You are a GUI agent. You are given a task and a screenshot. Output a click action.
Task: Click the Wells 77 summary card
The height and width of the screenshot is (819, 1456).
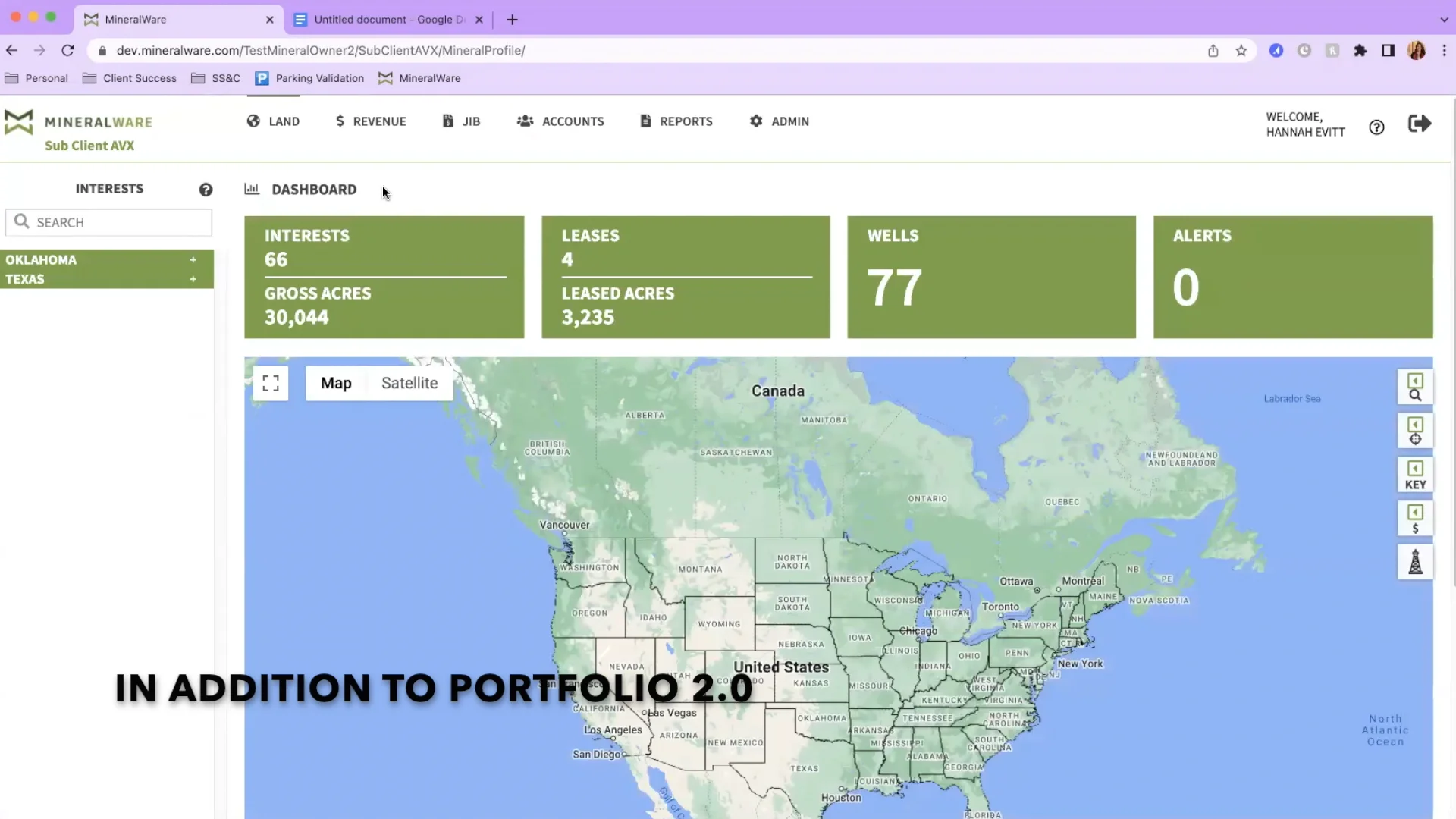(x=991, y=277)
